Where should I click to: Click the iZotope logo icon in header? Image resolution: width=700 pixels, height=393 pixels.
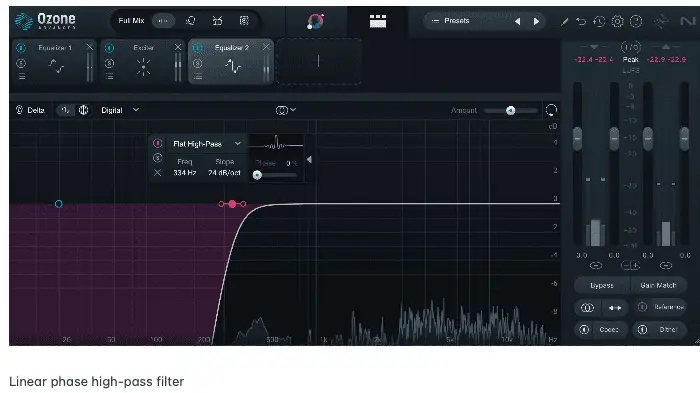[661, 21]
